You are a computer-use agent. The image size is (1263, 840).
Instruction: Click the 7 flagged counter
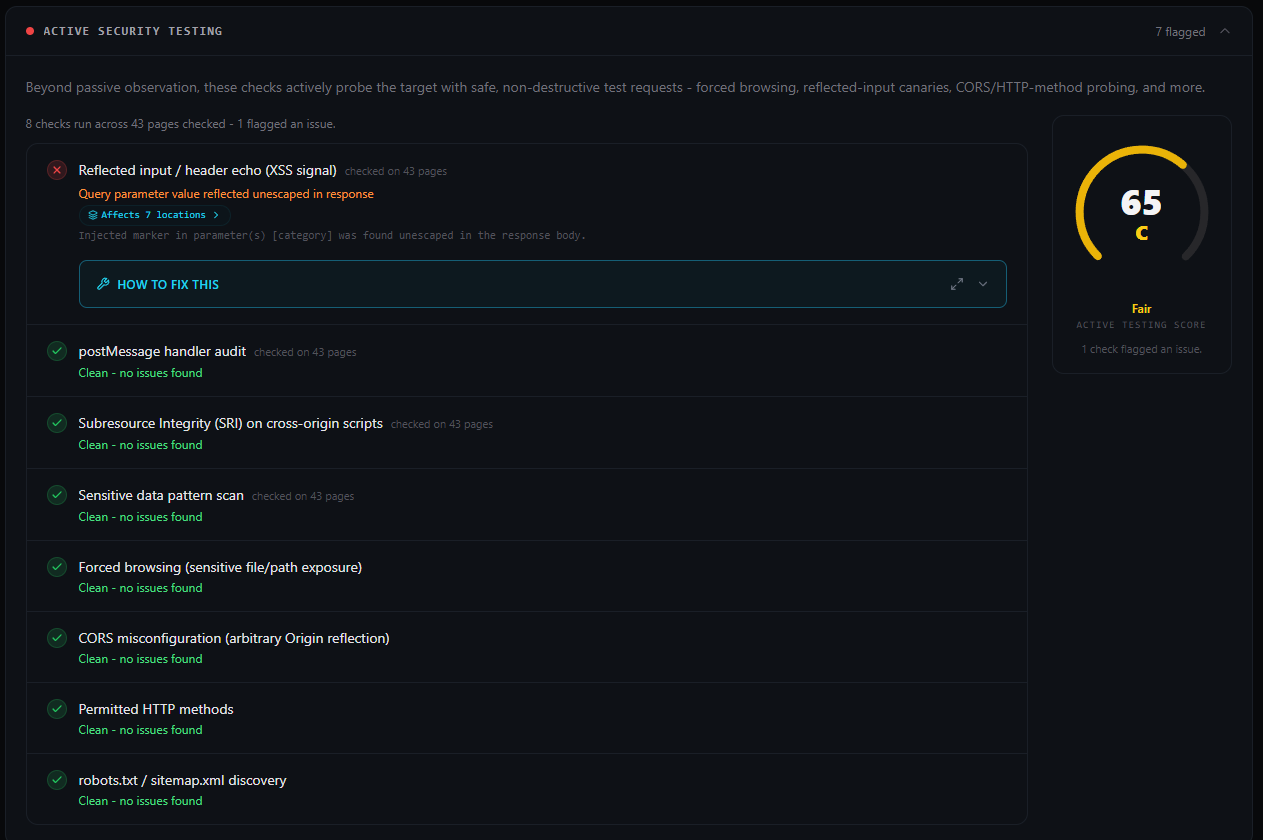(1180, 32)
